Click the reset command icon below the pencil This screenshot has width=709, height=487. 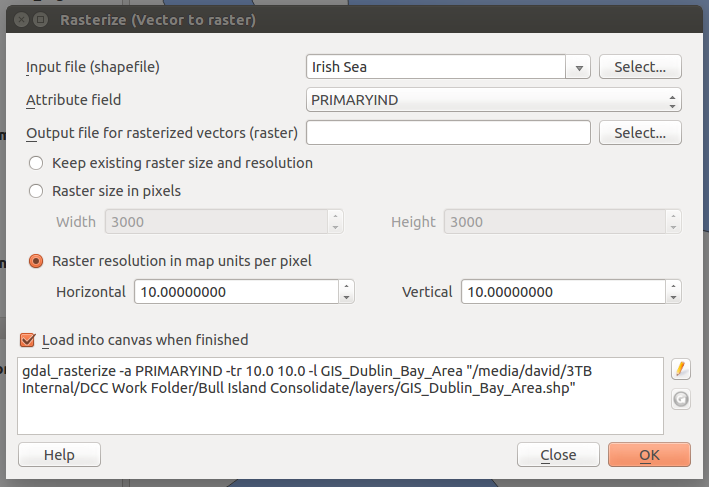[681, 398]
